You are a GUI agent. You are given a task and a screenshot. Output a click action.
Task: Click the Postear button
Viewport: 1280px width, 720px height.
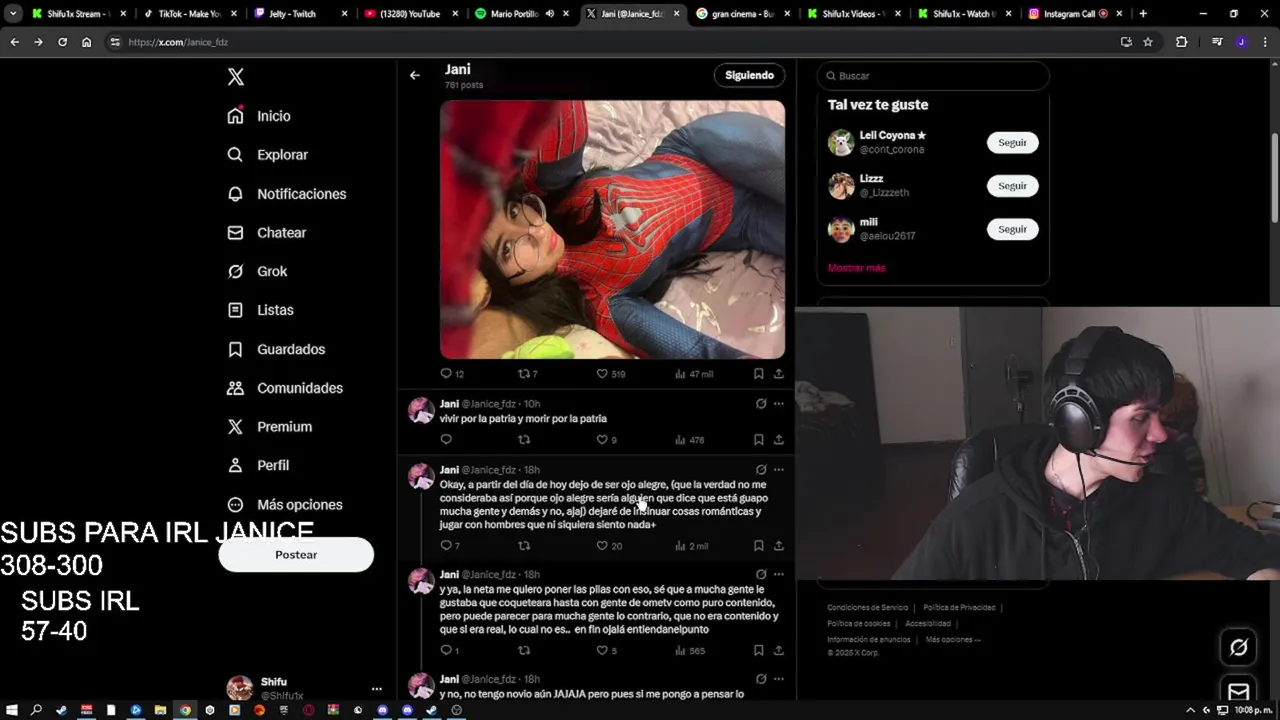(296, 555)
